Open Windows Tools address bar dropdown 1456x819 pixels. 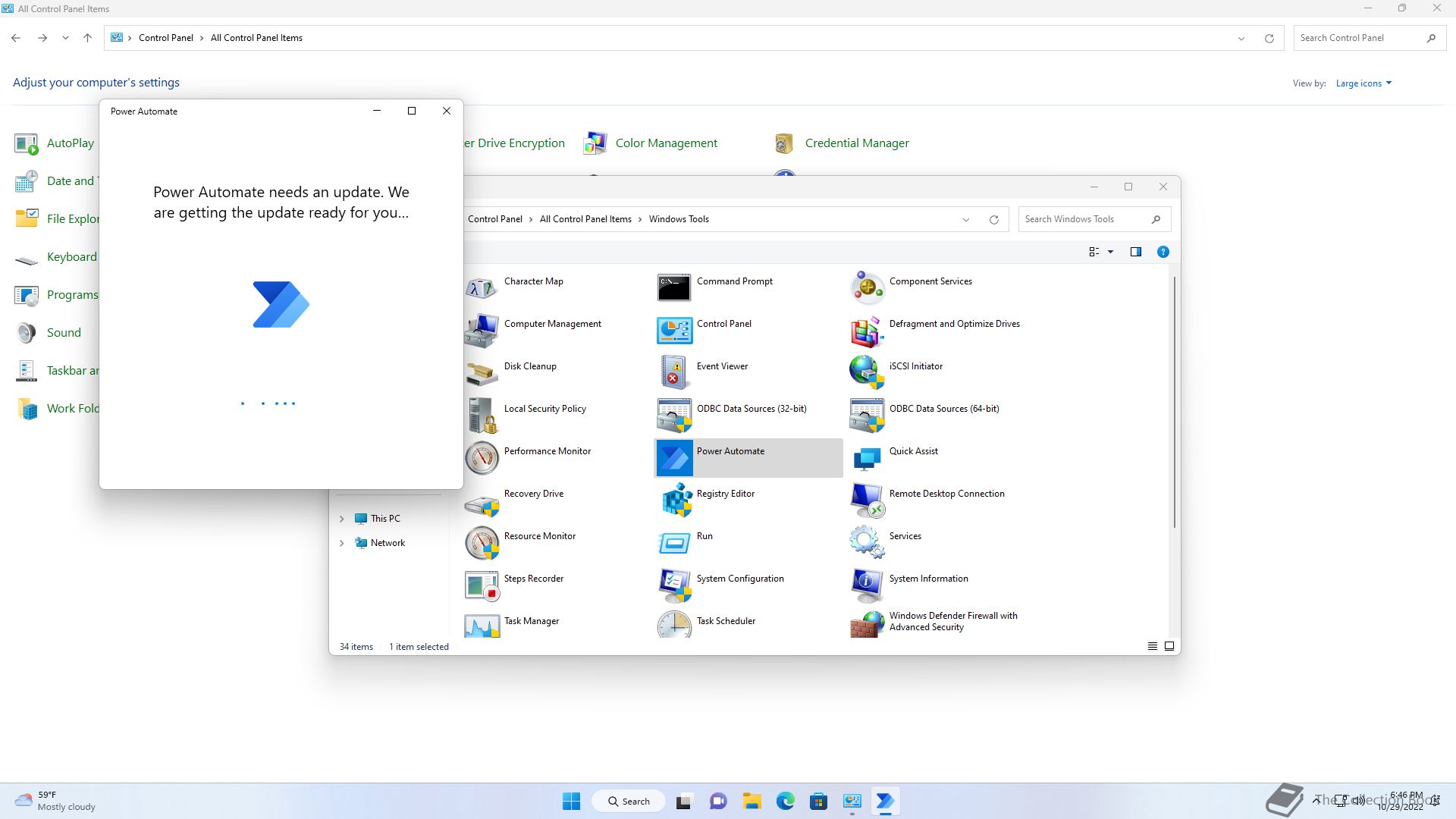(966, 219)
